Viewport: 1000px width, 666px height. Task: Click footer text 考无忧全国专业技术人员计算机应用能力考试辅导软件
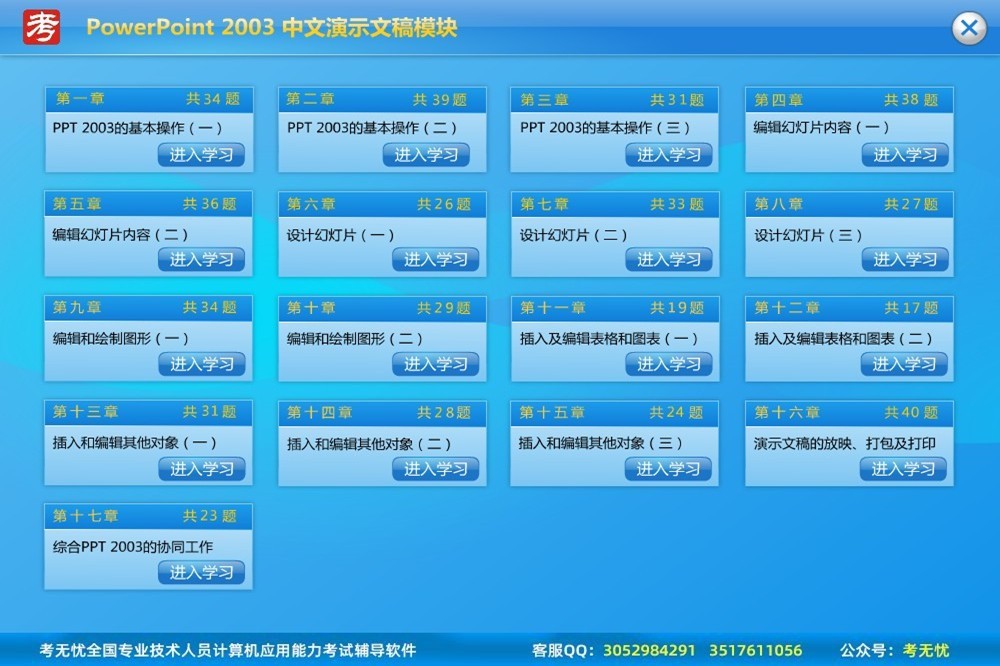228,650
